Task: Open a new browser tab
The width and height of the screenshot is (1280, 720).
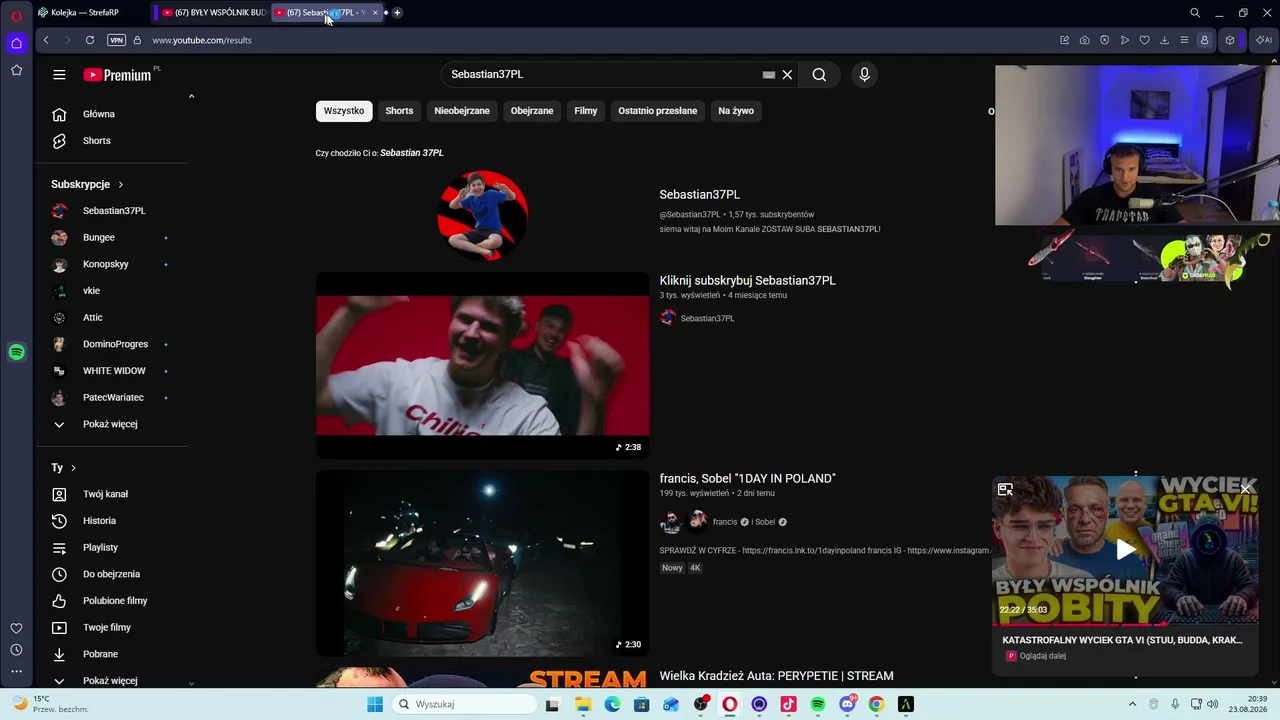Action: (397, 13)
